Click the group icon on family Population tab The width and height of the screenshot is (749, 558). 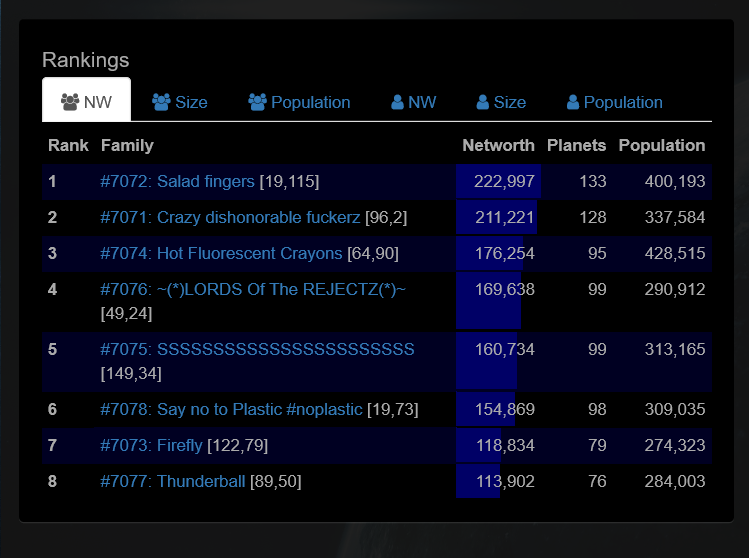[257, 102]
